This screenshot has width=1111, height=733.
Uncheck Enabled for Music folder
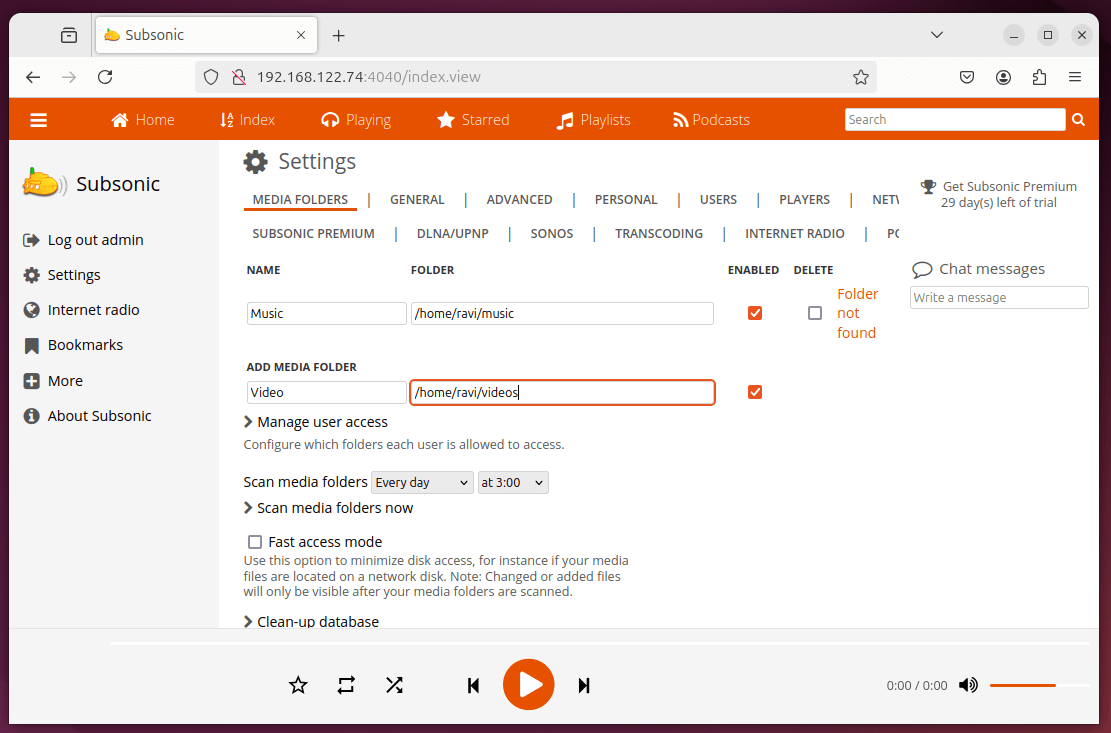[755, 313]
